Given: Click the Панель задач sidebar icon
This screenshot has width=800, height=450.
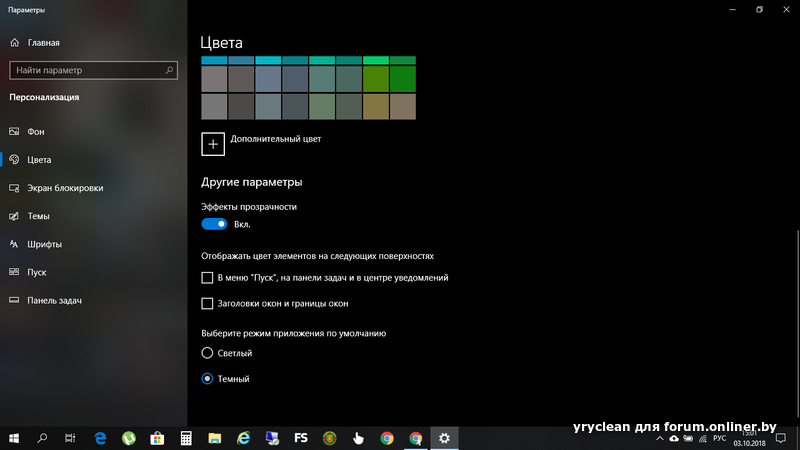Looking at the screenshot, I should (14, 300).
